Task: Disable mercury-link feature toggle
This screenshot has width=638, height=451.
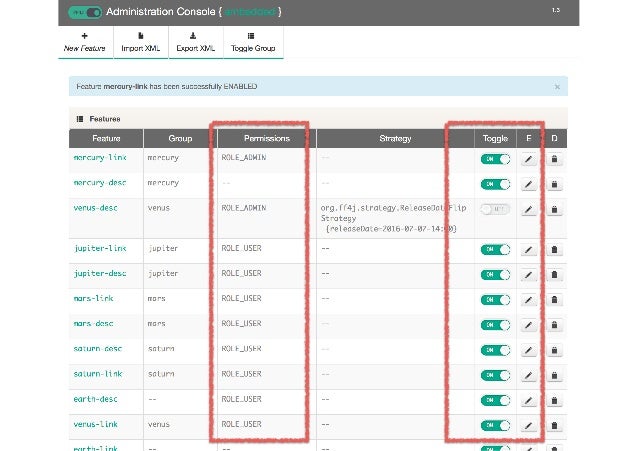Action: pos(495,159)
